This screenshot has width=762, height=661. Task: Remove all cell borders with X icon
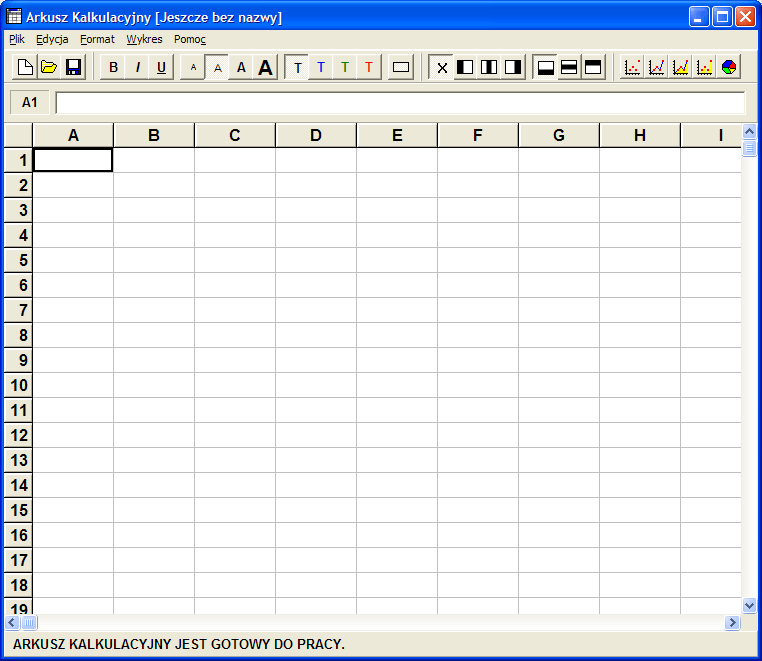click(442, 67)
